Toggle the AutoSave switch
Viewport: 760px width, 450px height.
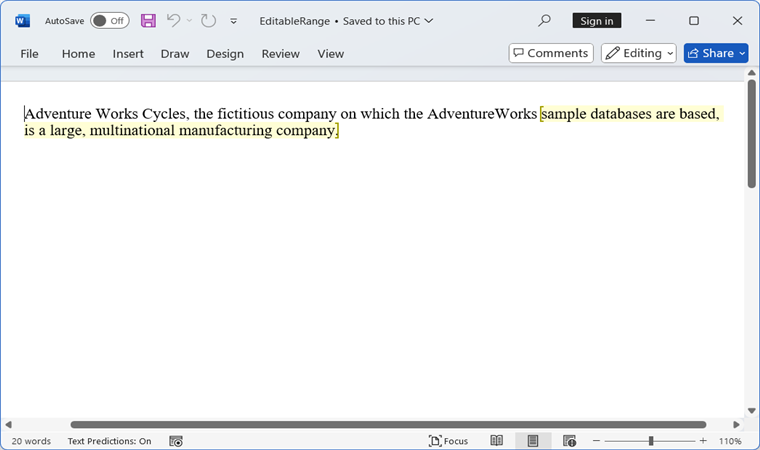point(110,21)
